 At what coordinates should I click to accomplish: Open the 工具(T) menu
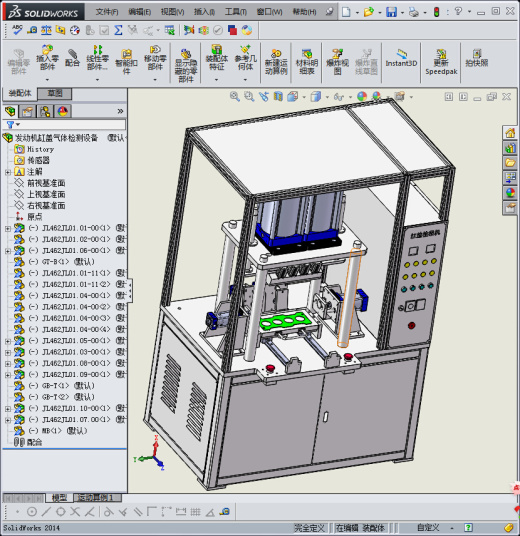point(236,12)
